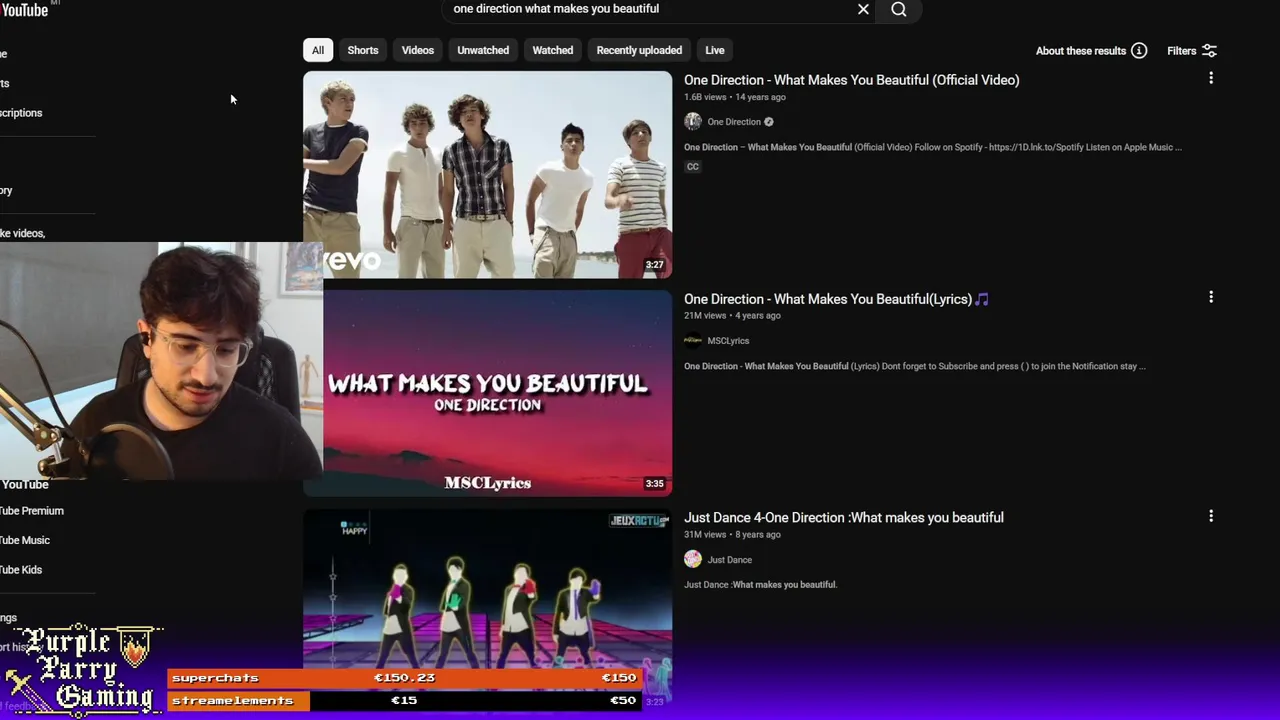Open more options for the Just Dance result
The height and width of the screenshot is (720, 1280).
[x=1211, y=516]
